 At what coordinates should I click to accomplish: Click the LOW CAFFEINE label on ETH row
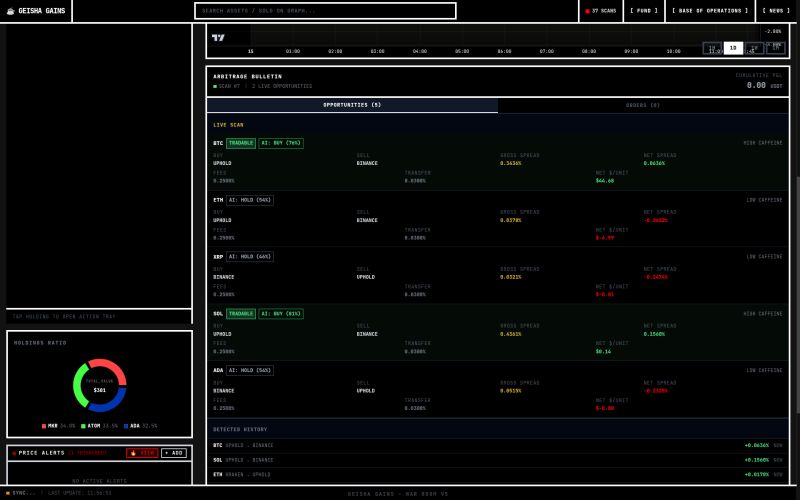tap(764, 200)
